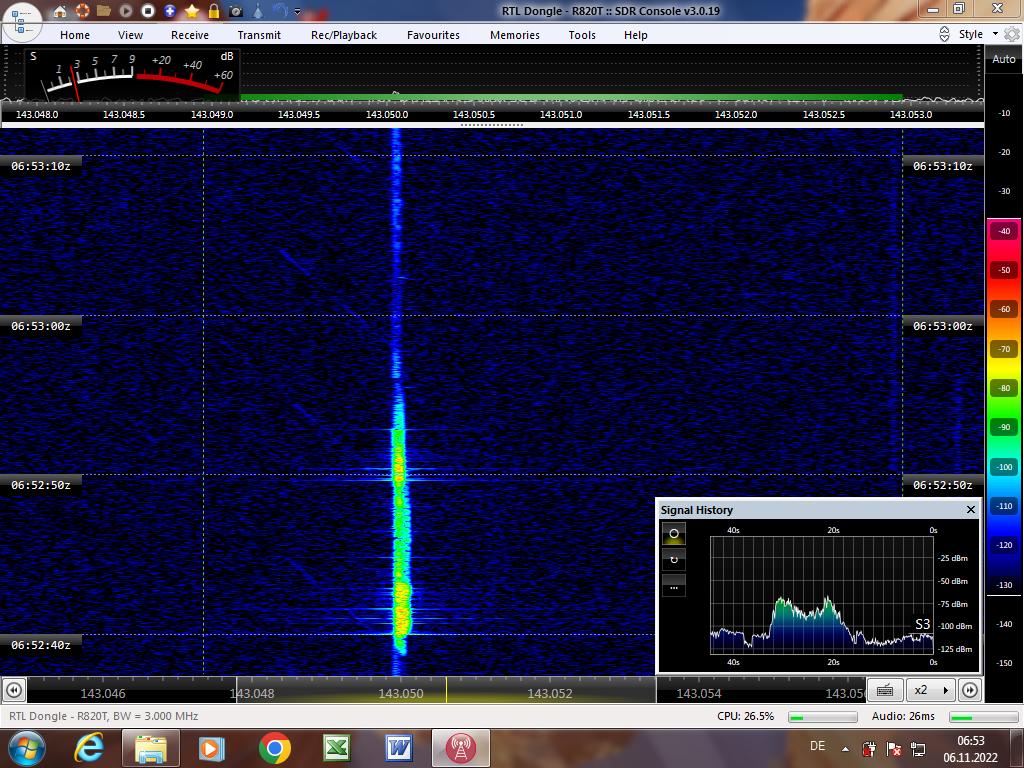Click the green filter passband bar

tap(571, 97)
